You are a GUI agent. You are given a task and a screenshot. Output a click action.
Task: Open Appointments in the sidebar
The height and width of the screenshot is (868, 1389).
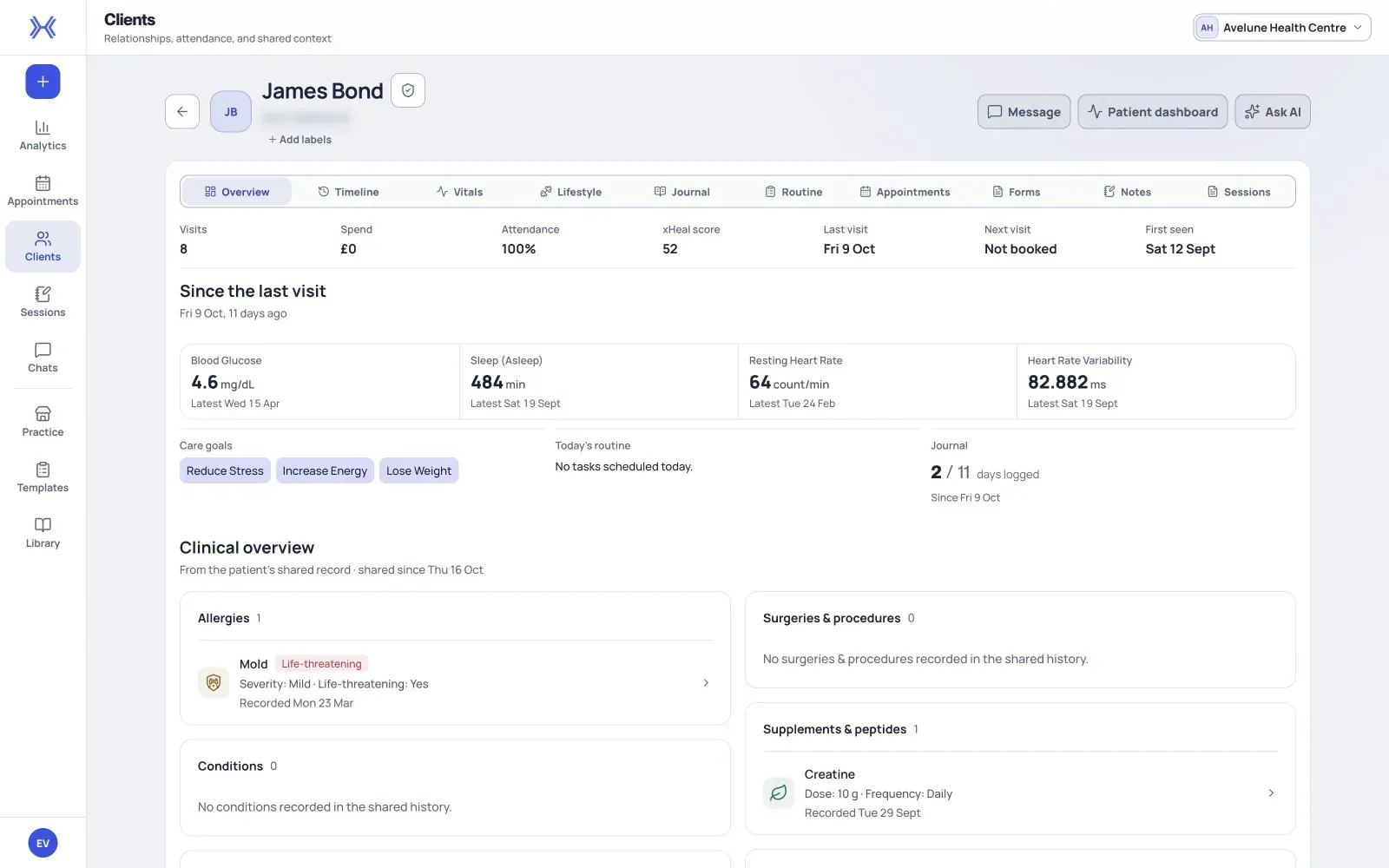43,191
